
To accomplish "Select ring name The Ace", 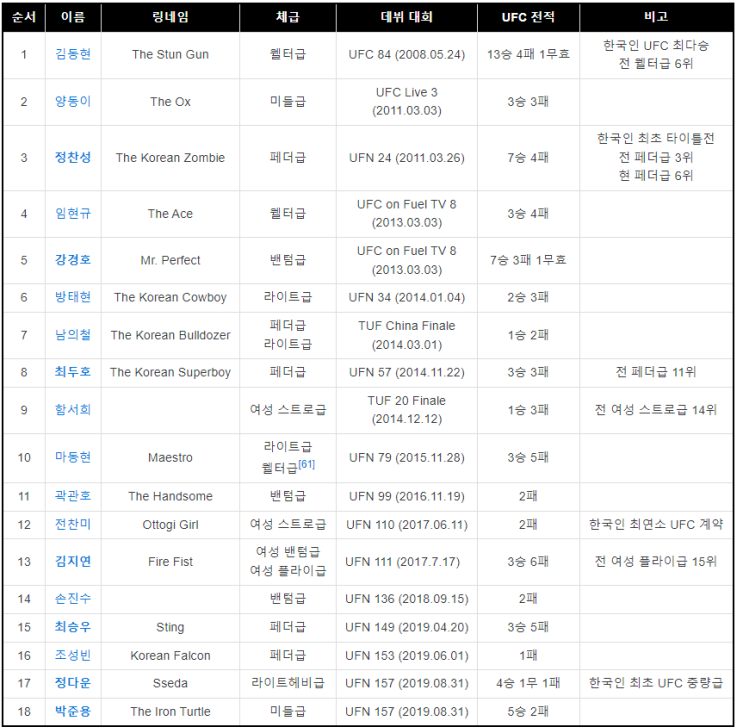I will point(170,214).
